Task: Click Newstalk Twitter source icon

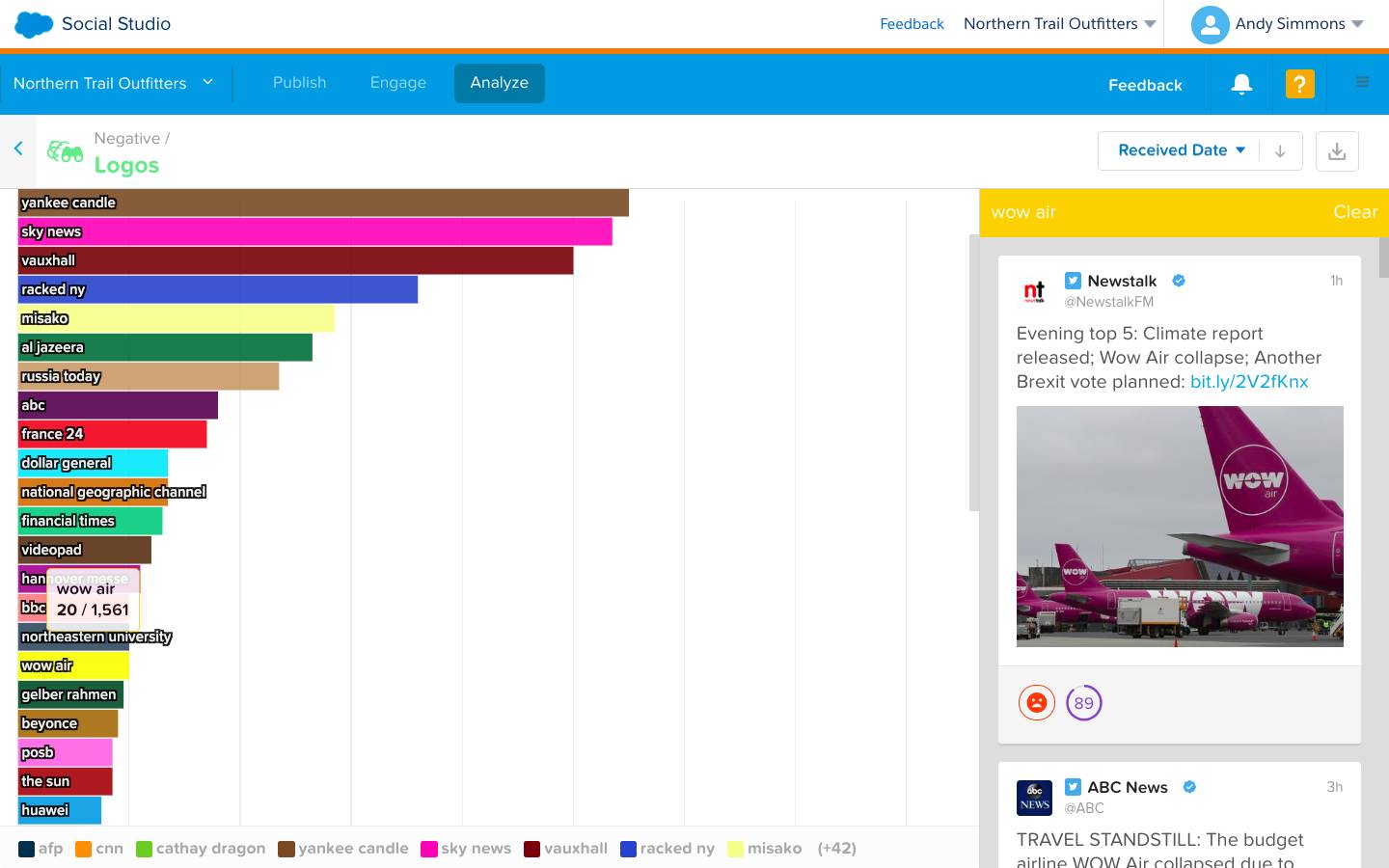Action: click(1073, 281)
